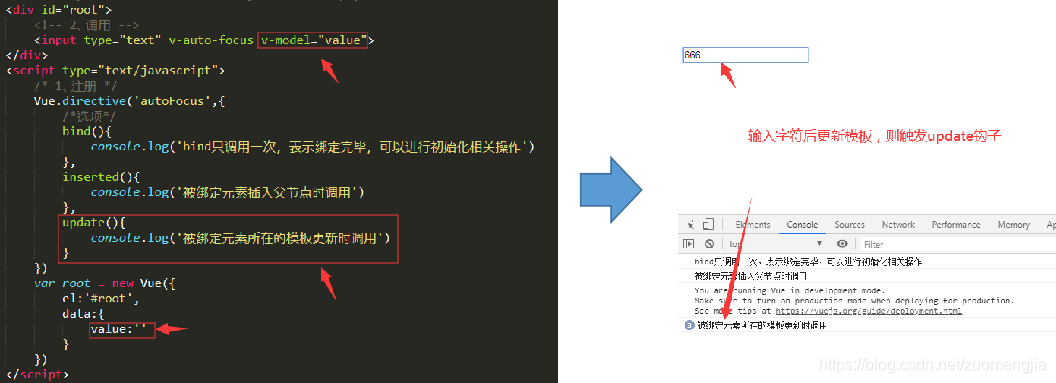Go to the Network tab
The image size is (1056, 383).
click(x=898, y=225)
